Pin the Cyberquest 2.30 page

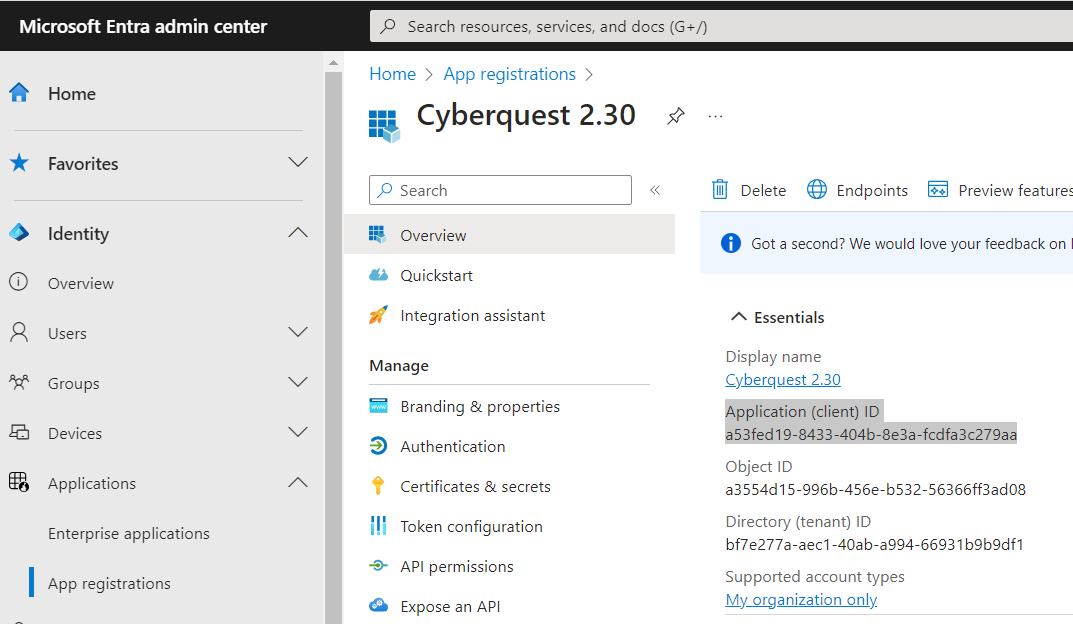point(675,116)
